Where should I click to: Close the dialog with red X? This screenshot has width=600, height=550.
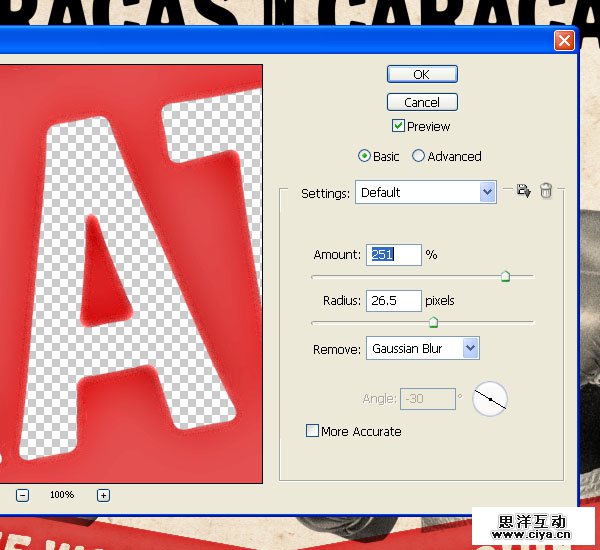(x=564, y=41)
